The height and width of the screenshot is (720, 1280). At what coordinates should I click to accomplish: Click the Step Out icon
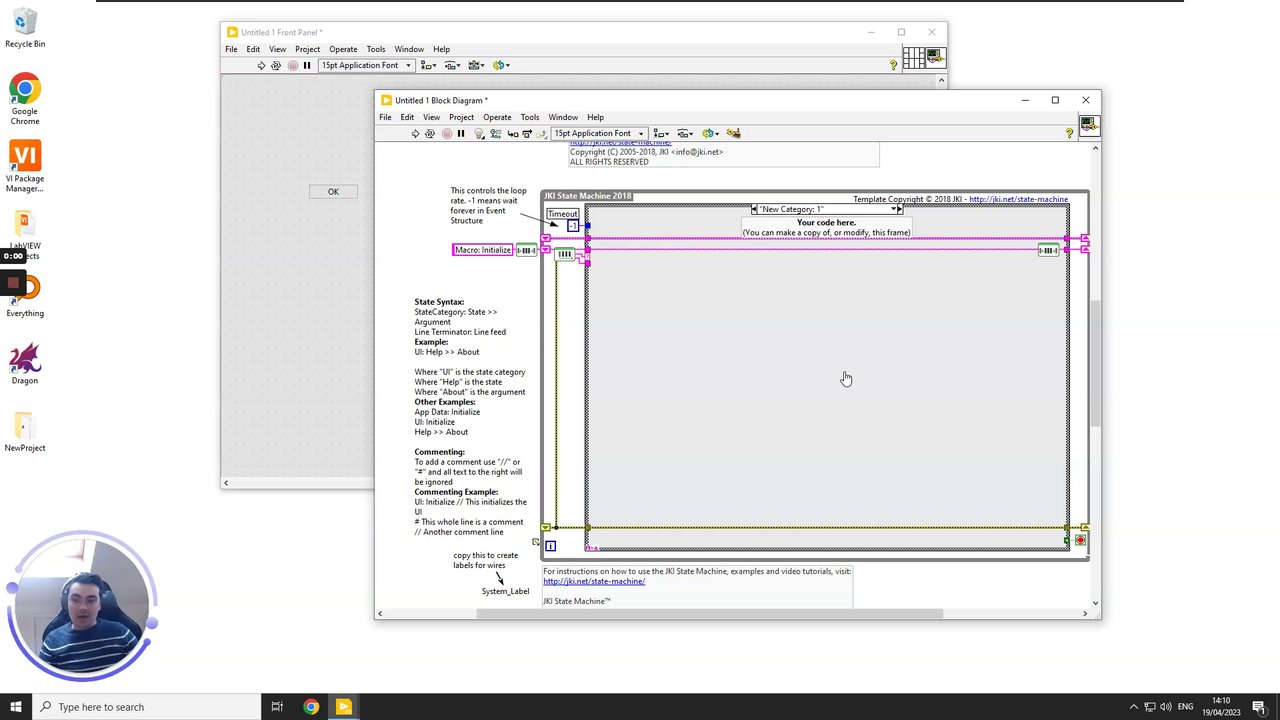542,133
